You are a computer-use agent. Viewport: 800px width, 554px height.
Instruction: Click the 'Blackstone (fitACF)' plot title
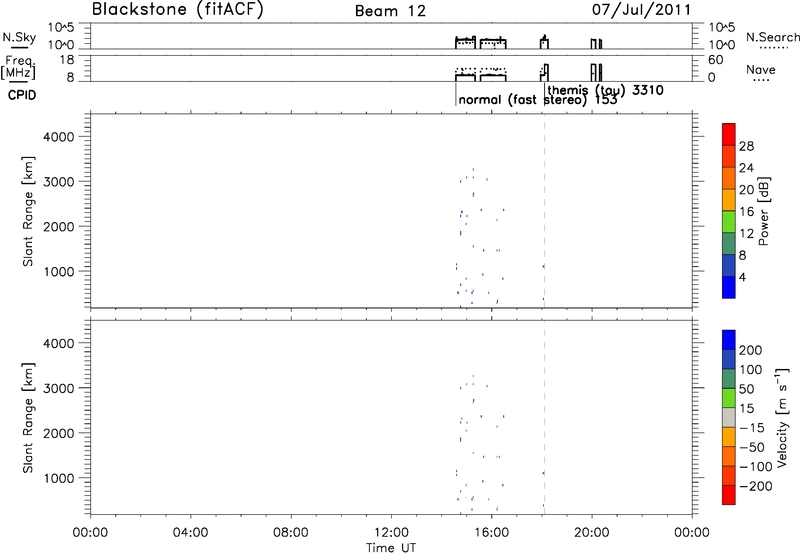(178, 9)
